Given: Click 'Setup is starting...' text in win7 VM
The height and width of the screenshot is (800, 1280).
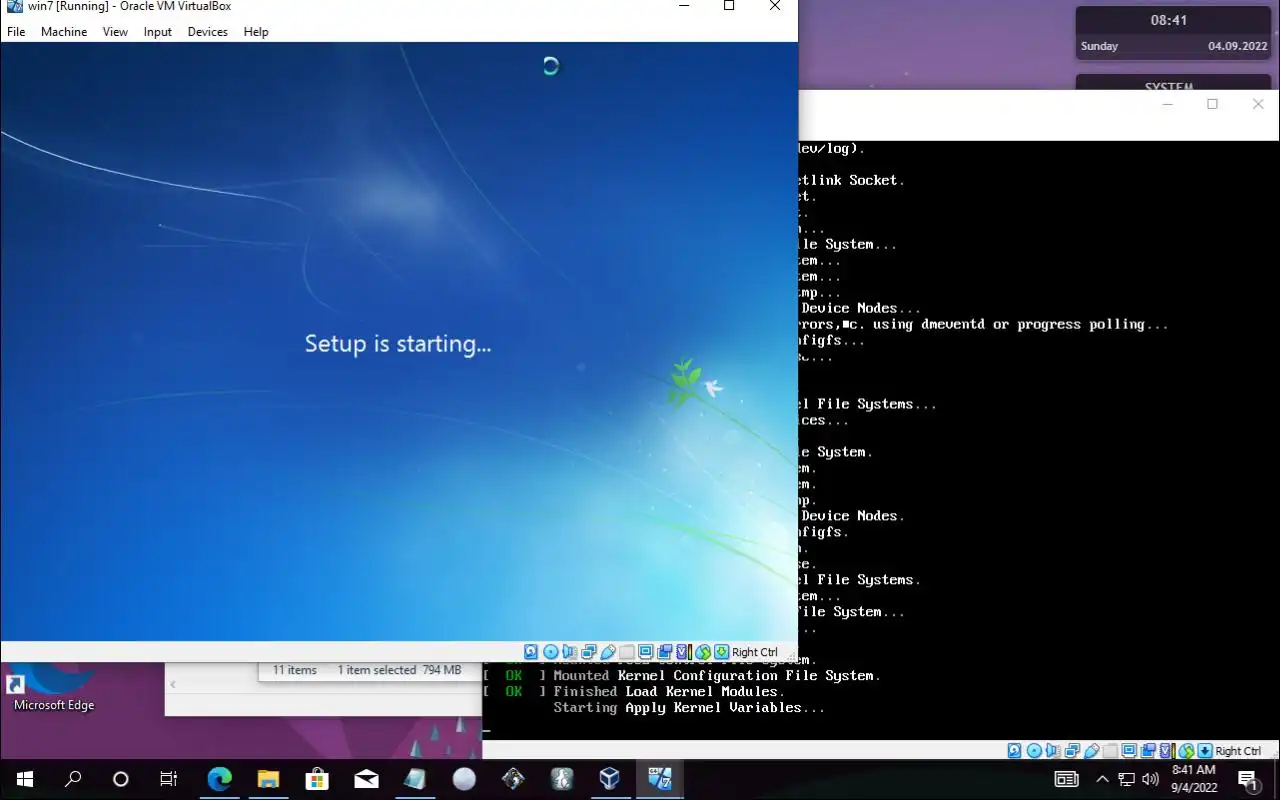Looking at the screenshot, I should (398, 344).
